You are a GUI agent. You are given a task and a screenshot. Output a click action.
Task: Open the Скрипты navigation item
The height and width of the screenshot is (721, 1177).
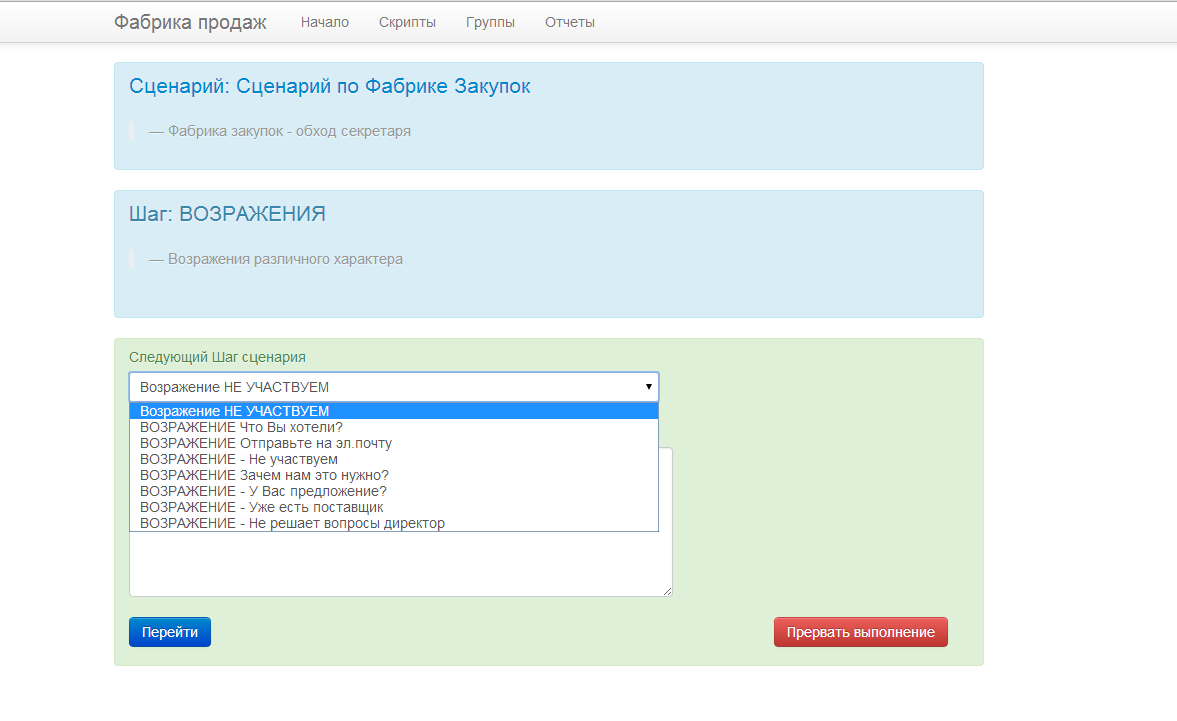(x=407, y=23)
